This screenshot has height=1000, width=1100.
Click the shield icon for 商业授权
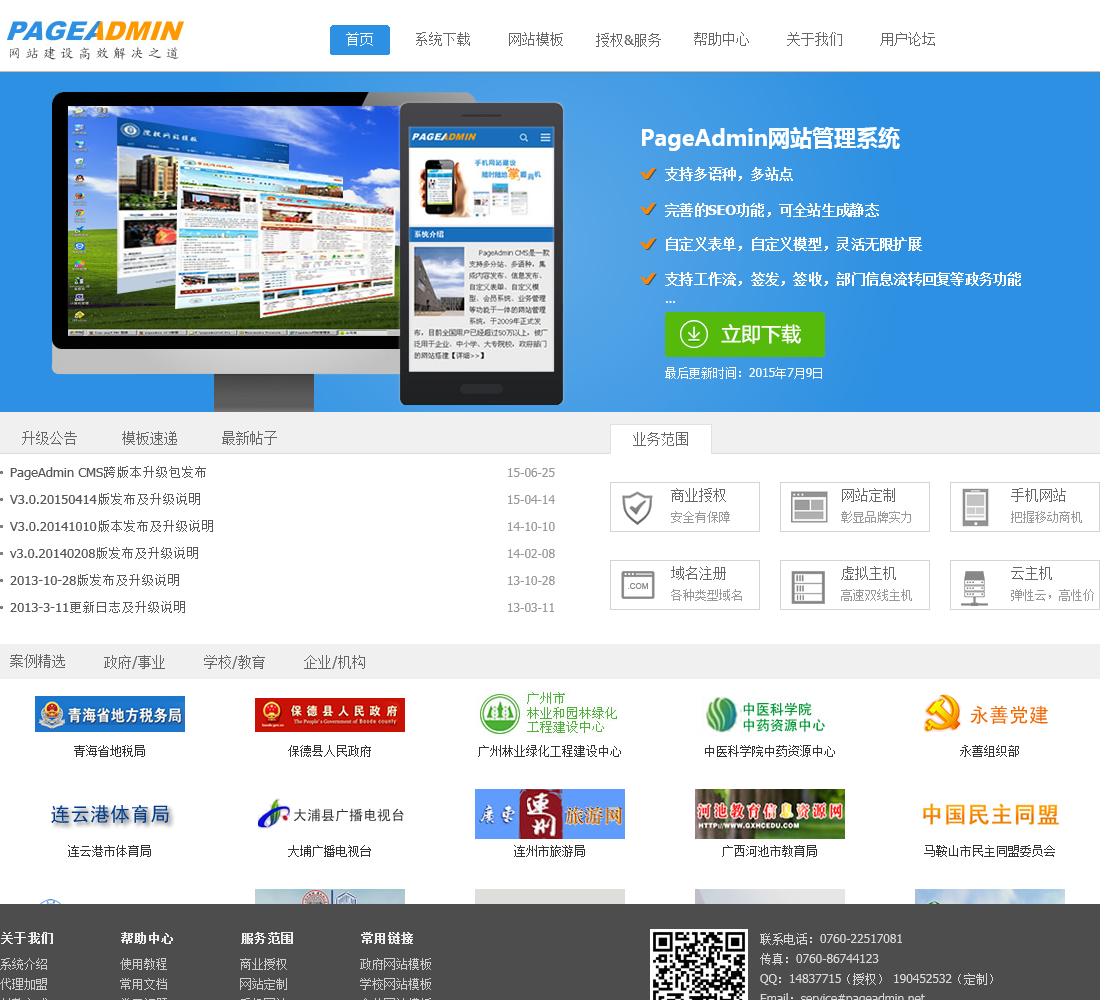pos(638,507)
